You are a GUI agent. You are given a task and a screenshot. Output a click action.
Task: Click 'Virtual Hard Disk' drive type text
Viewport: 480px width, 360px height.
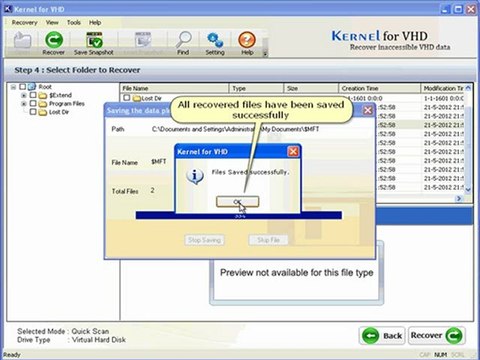[99, 340]
